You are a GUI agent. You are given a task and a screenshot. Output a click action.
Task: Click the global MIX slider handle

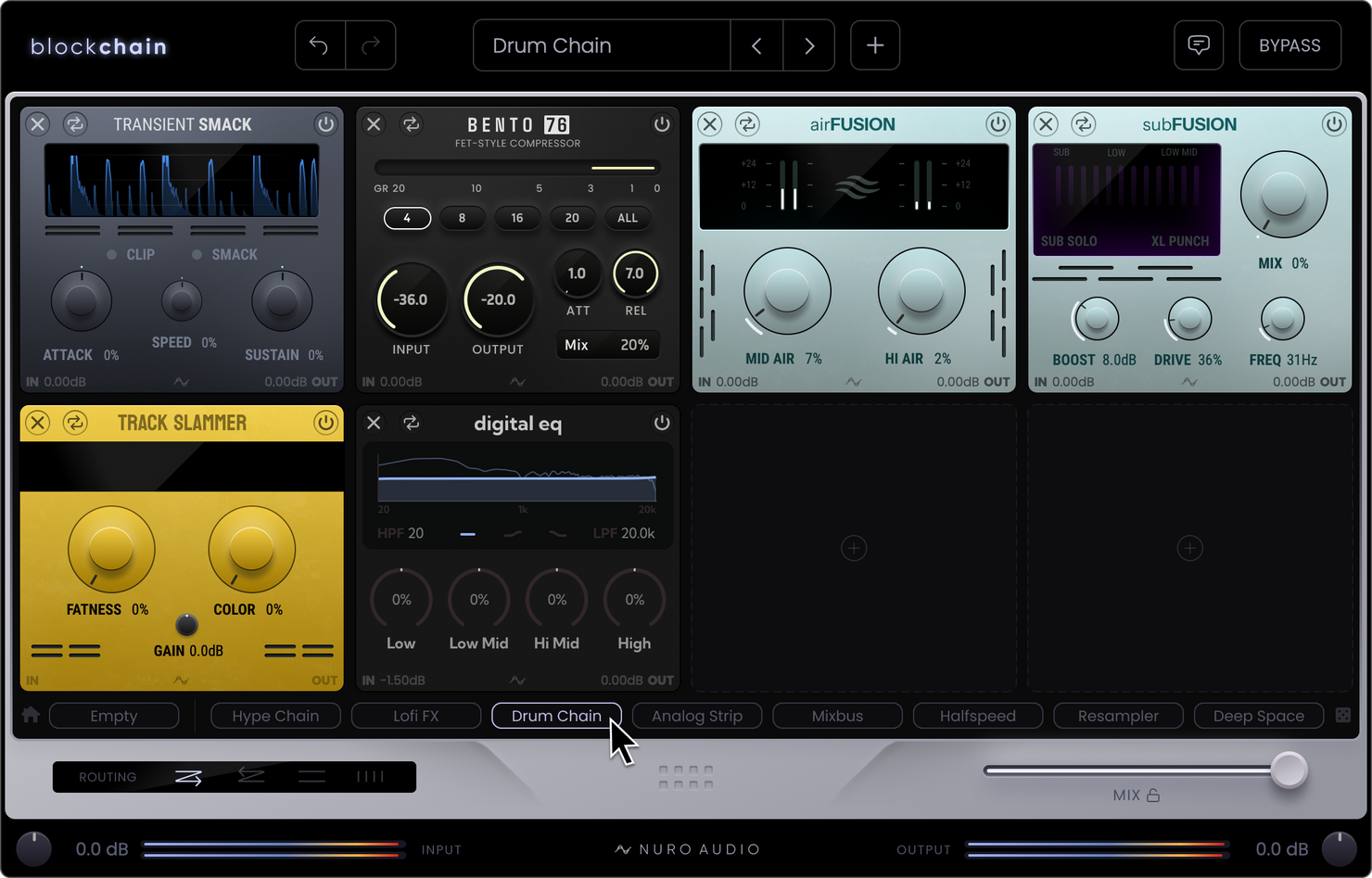pos(1289,770)
